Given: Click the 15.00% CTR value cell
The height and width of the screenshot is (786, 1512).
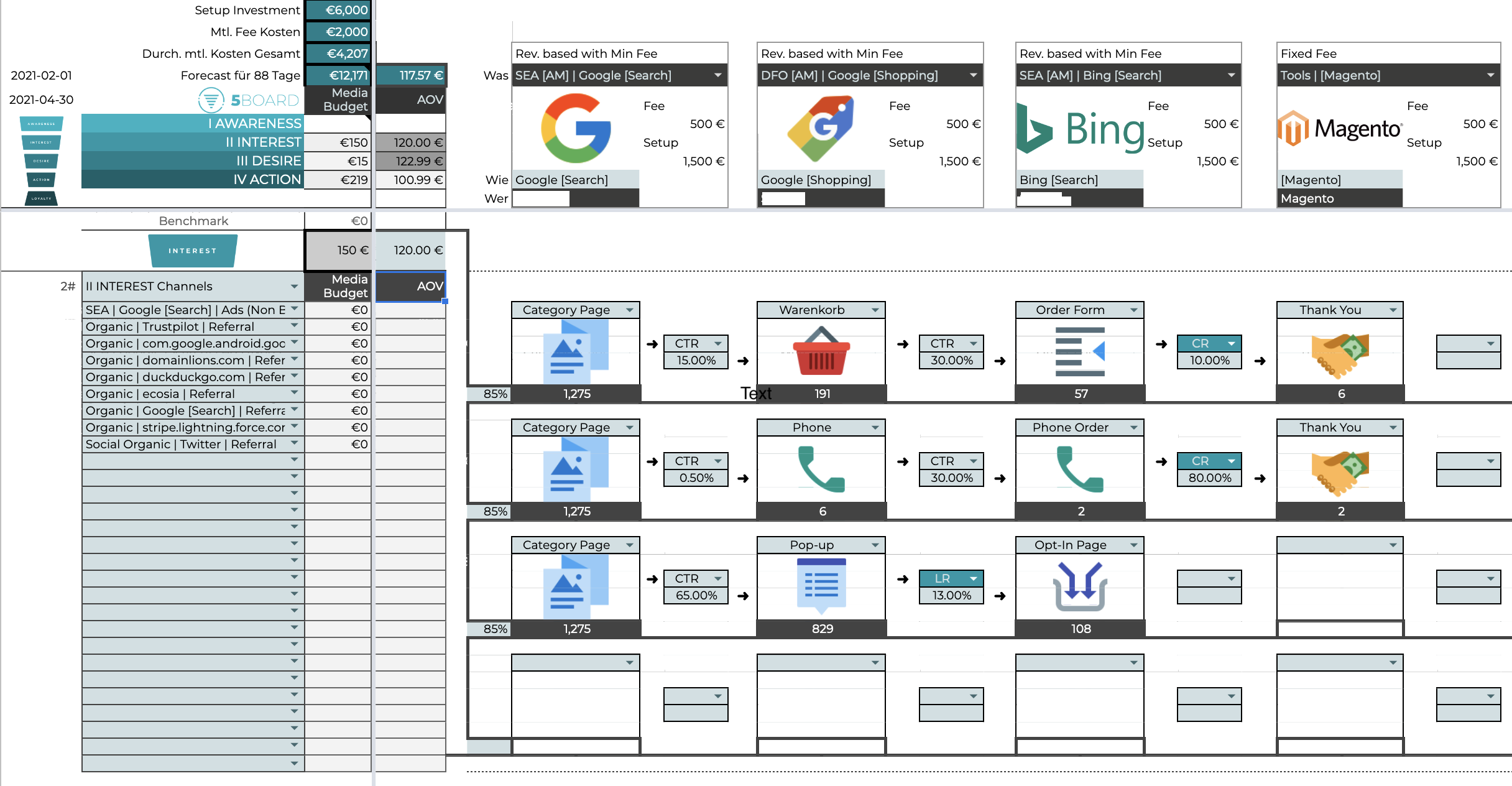Looking at the screenshot, I should click(696, 361).
